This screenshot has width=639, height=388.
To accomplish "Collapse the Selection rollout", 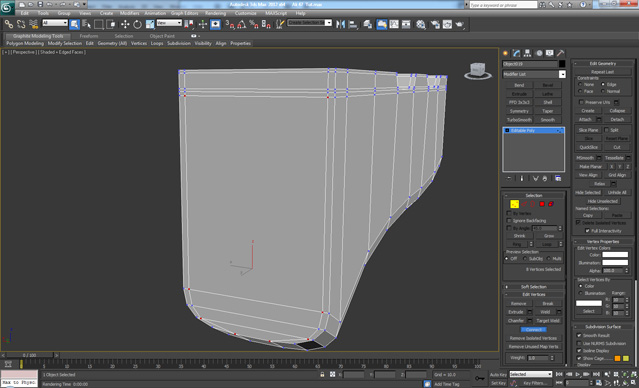I will click(x=534, y=196).
